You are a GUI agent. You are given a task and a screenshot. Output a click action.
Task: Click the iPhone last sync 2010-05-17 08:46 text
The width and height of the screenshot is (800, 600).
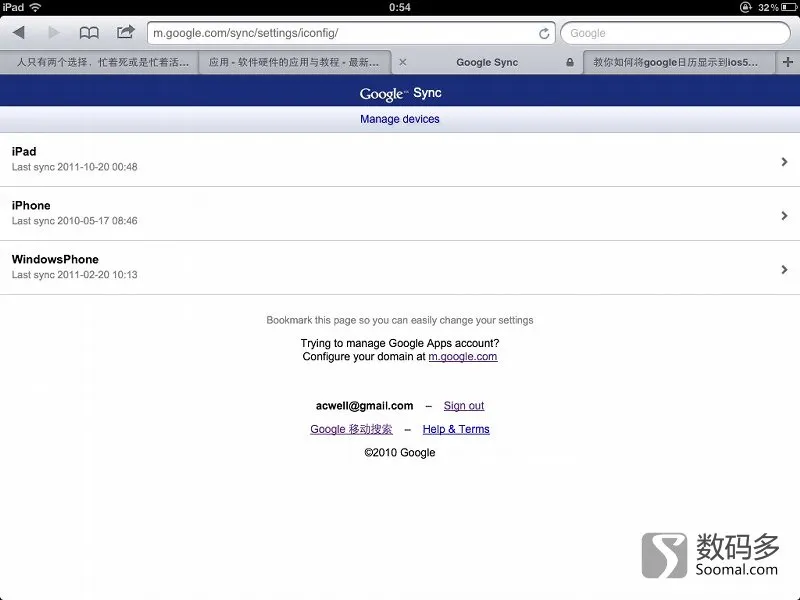(74, 221)
